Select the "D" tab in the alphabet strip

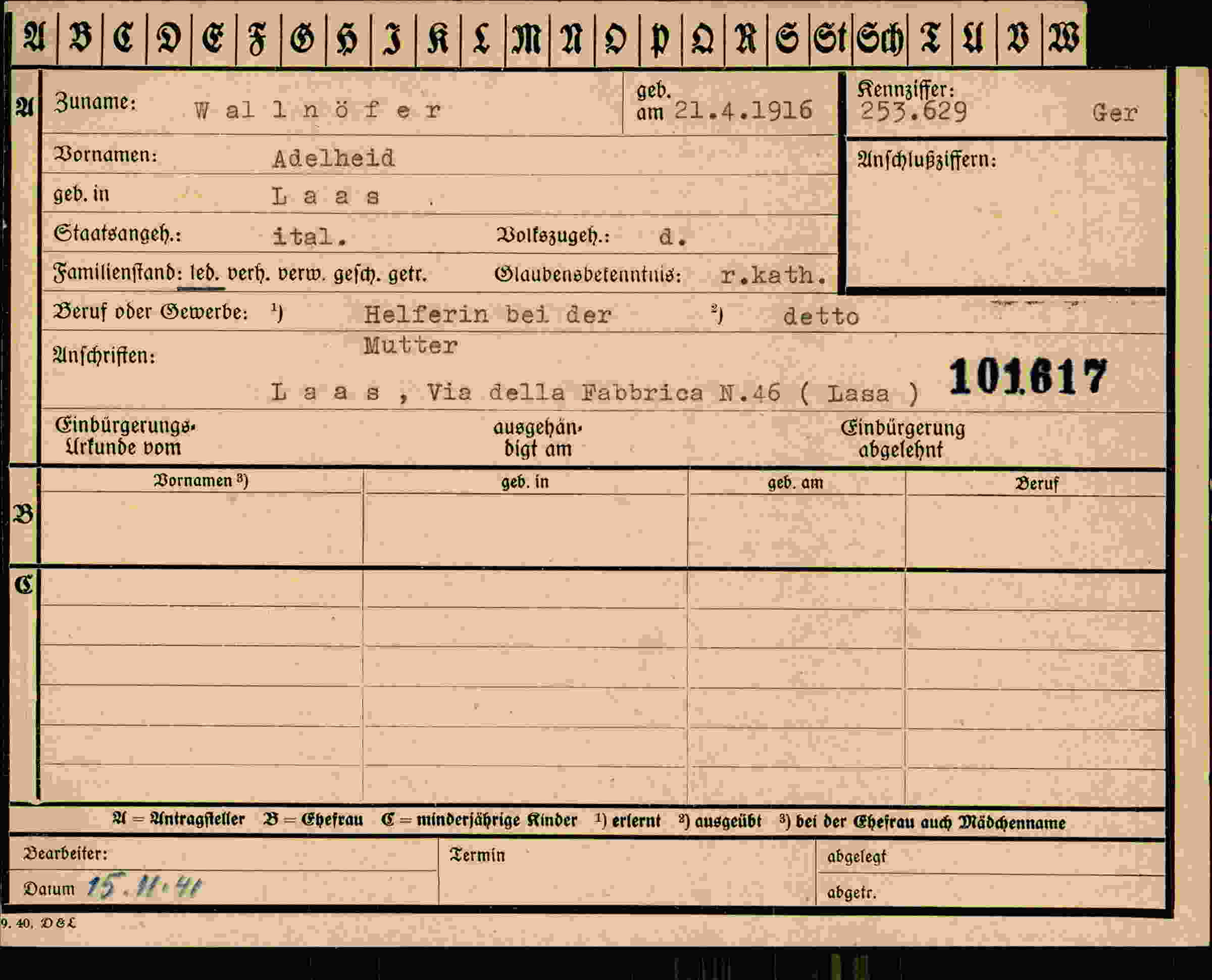click(169, 37)
